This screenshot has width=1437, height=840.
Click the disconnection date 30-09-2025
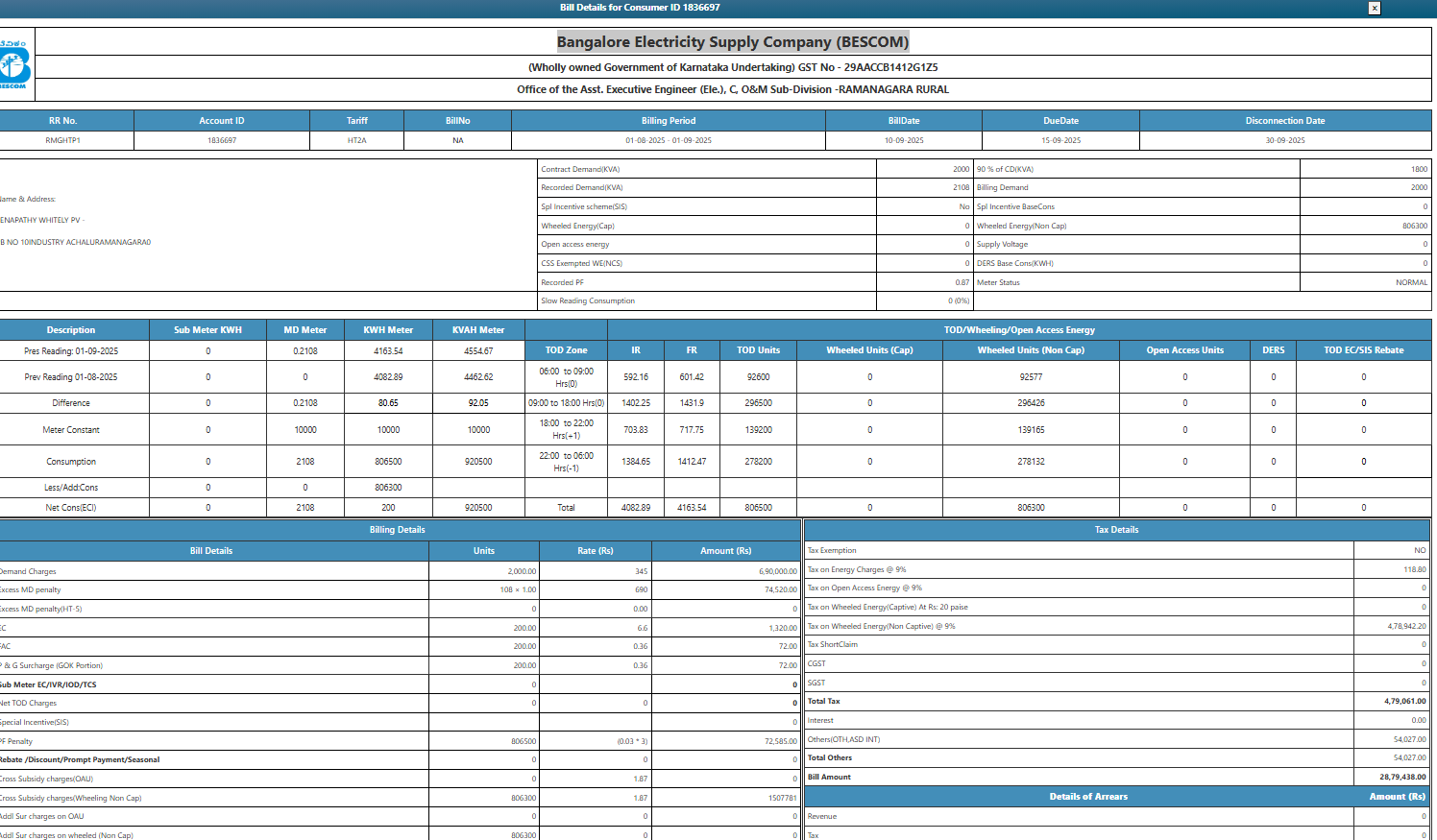coord(1285,141)
